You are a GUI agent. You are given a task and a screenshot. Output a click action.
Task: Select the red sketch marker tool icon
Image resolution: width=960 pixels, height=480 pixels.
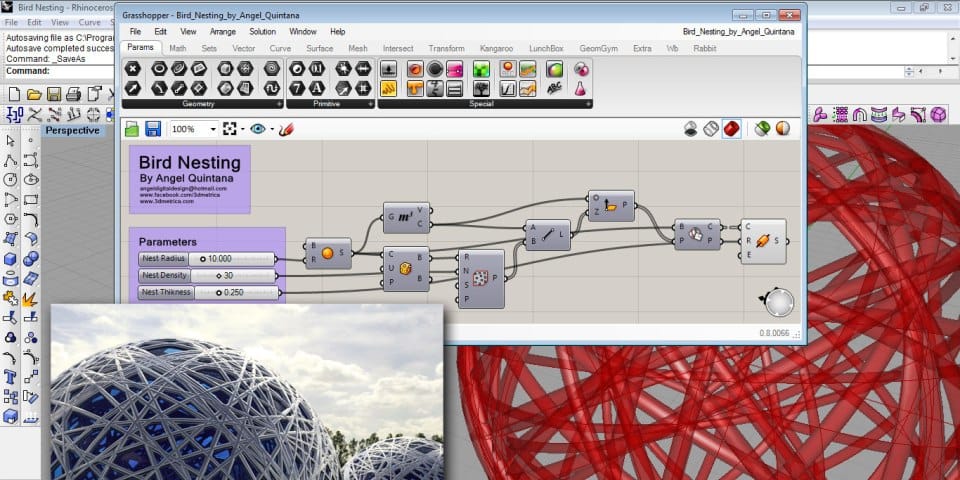pos(286,129)
